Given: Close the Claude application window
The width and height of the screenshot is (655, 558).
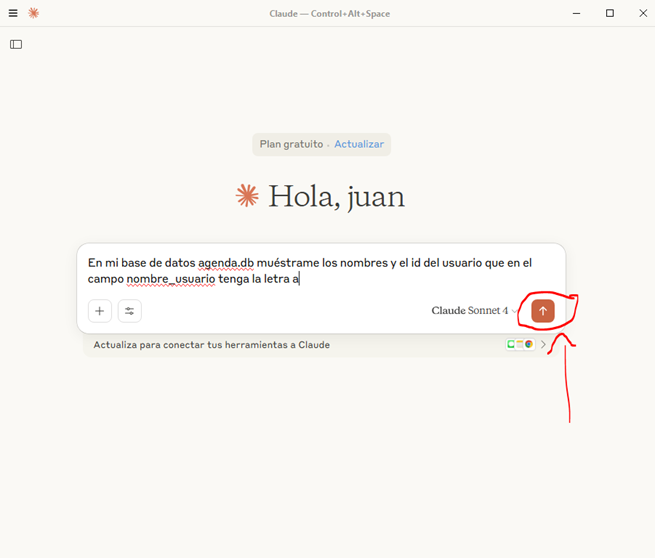Looking at the screenshot, I should point(640,13).
